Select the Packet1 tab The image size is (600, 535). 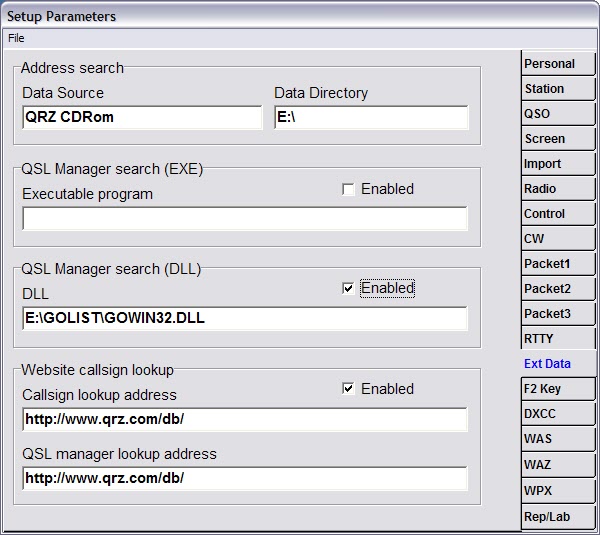click(x=558, y=263)
